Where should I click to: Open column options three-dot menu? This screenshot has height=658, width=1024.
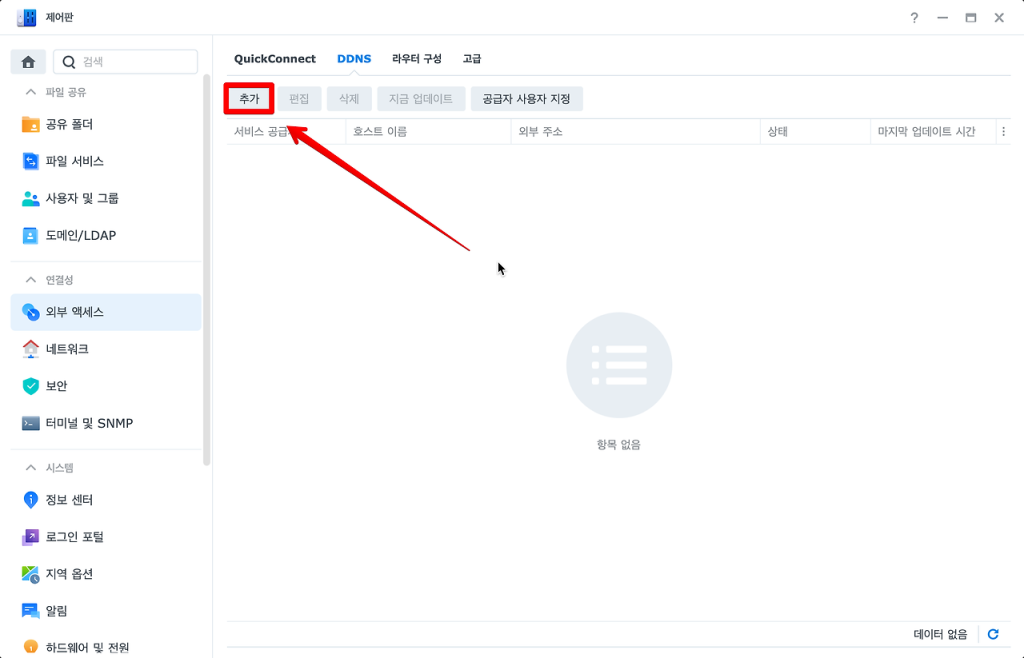(x=1003, y=132)
